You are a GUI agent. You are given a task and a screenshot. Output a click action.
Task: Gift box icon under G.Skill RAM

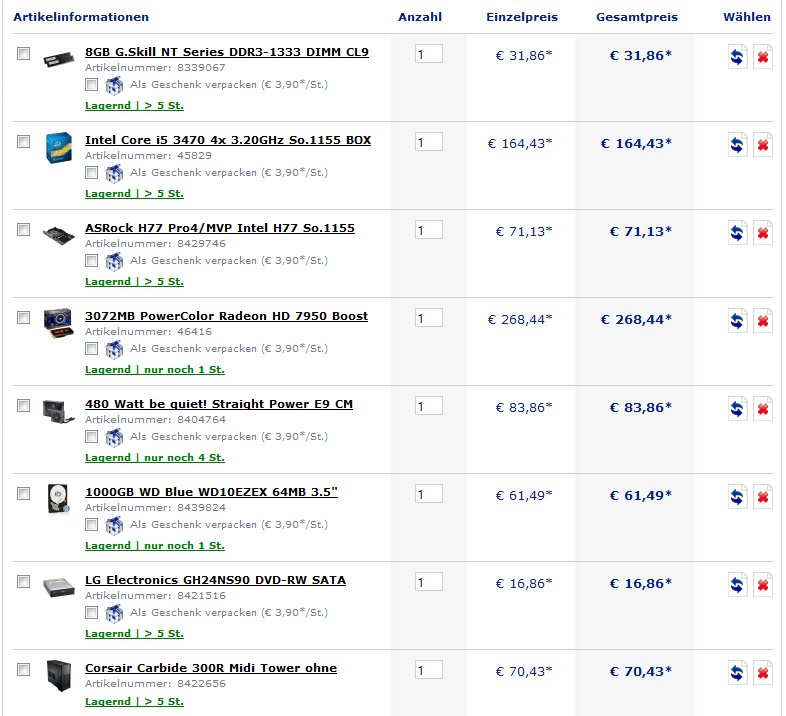pos(114,85)
